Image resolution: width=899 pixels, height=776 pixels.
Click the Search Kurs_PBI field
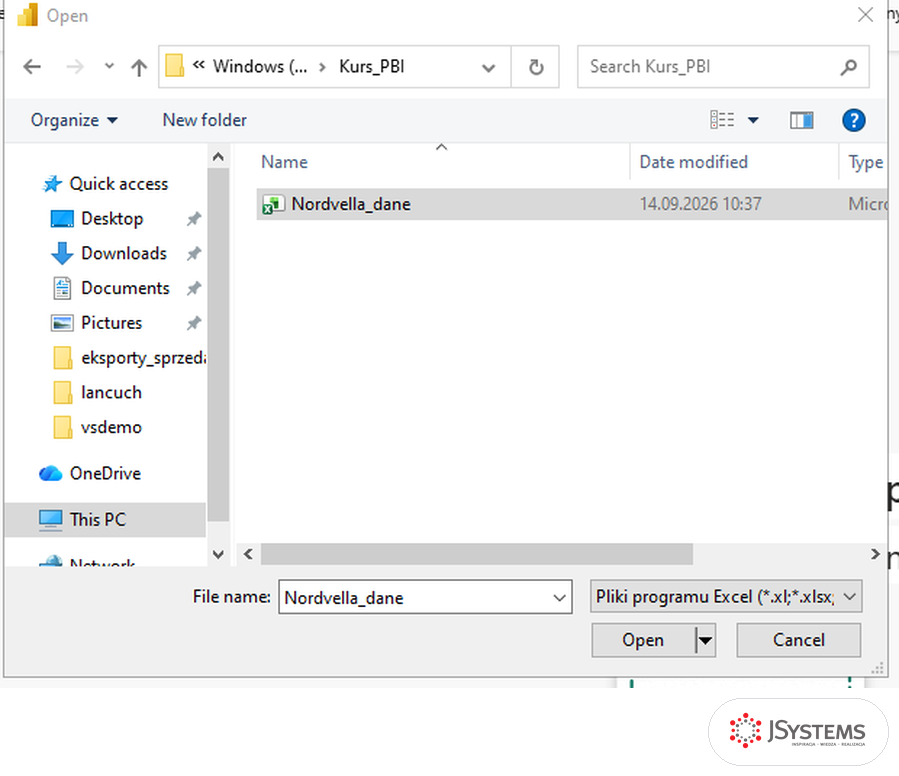click(x=723, y=67)
